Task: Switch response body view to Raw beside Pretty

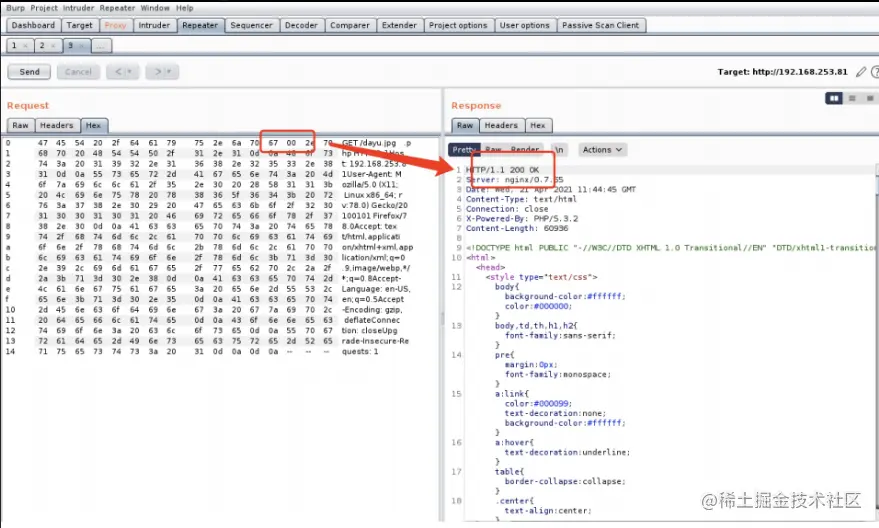Action: tap(493, 150)
